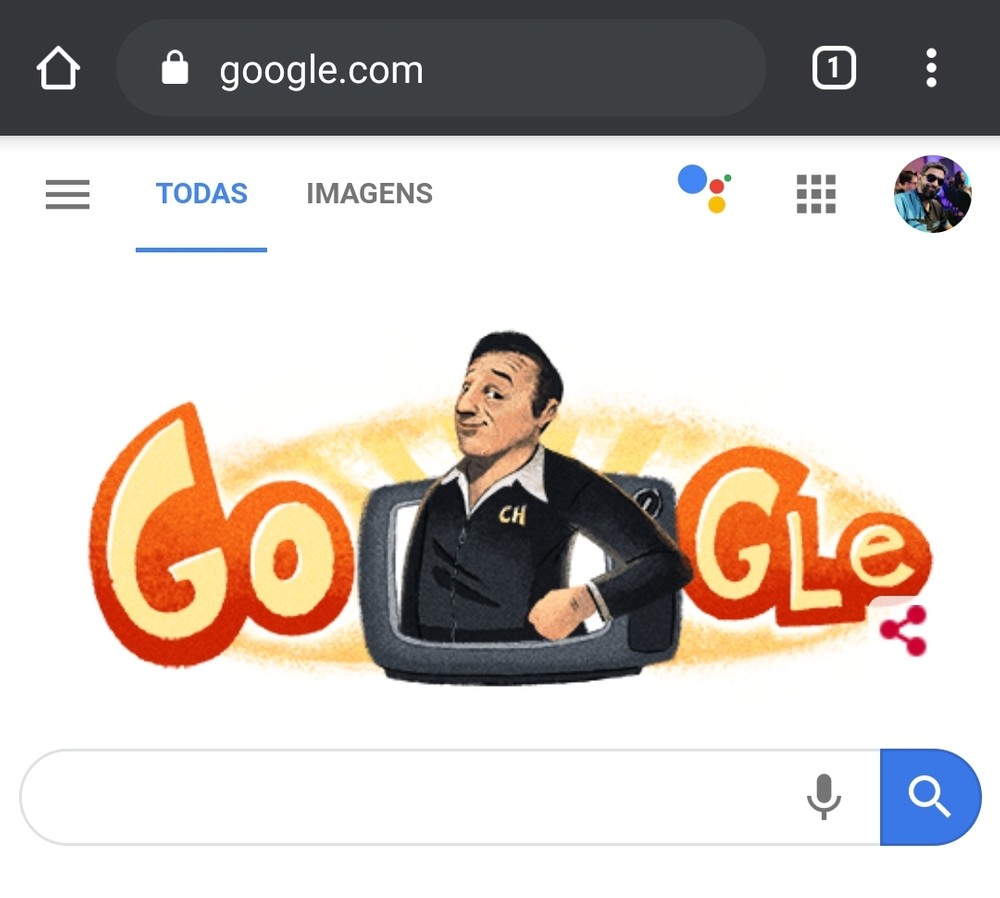Start voice search with the microphone
The height and width of the screenshot is (898, 1000).
coord(823,797)
